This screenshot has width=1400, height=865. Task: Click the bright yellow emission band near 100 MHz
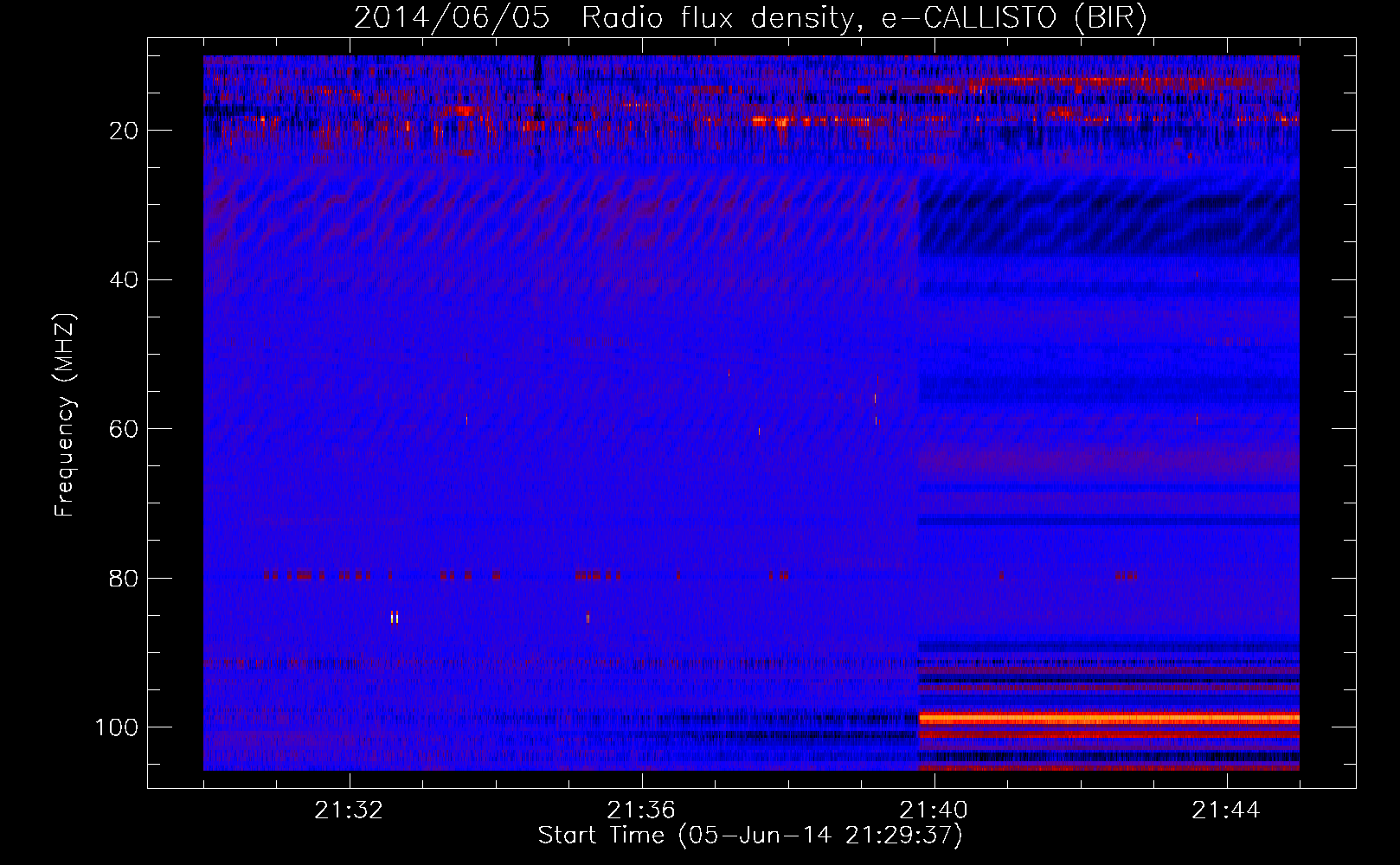[x=1108, y=718]
